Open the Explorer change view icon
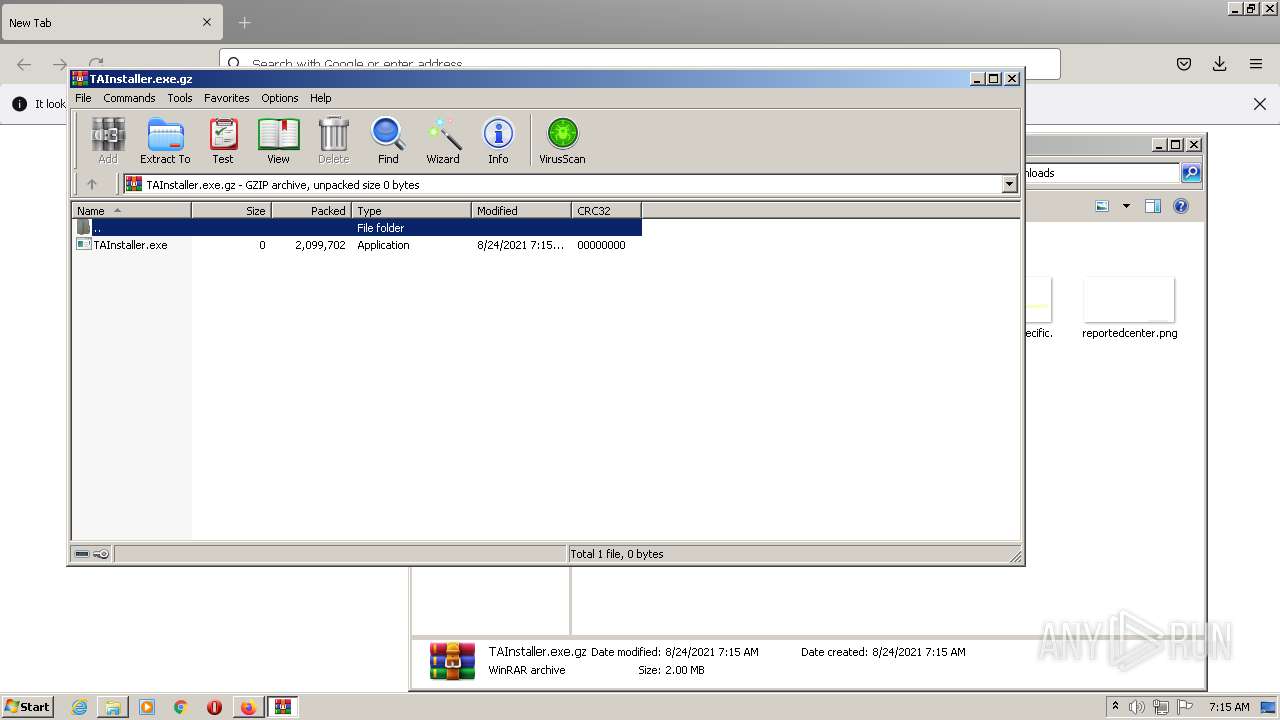This screenshot has height=720, width=1280. (x=1102, y=206)
